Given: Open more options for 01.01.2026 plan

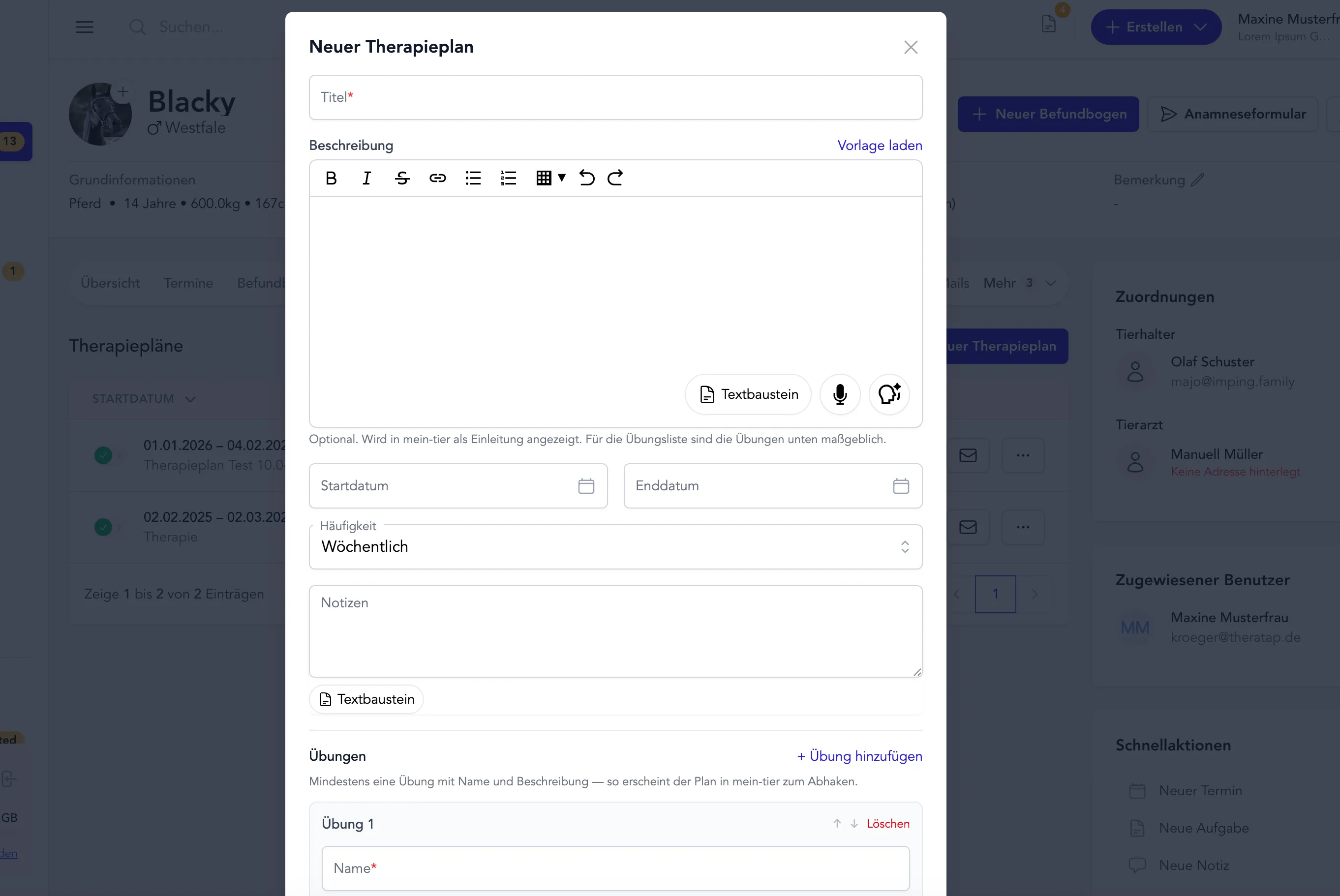Looking at the screenshot, I should click(1023, 455).
